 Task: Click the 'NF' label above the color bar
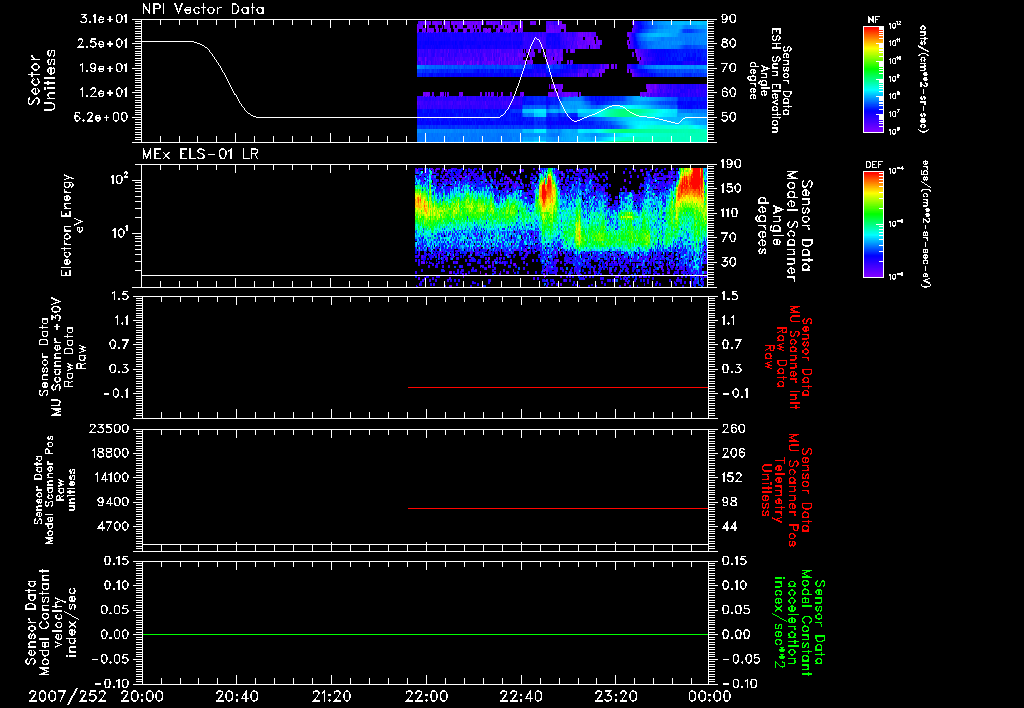click(874, 20)
